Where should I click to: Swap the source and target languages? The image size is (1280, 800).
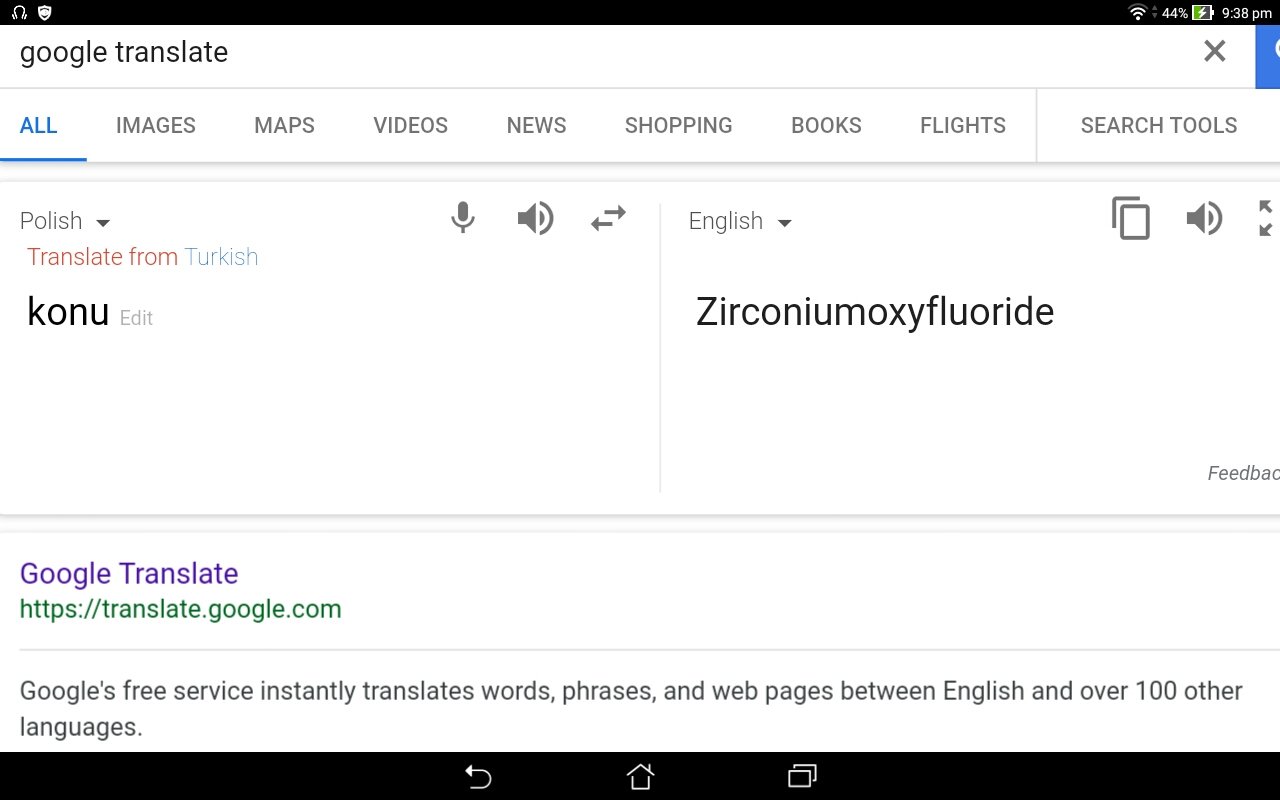(x=608, y=218)
